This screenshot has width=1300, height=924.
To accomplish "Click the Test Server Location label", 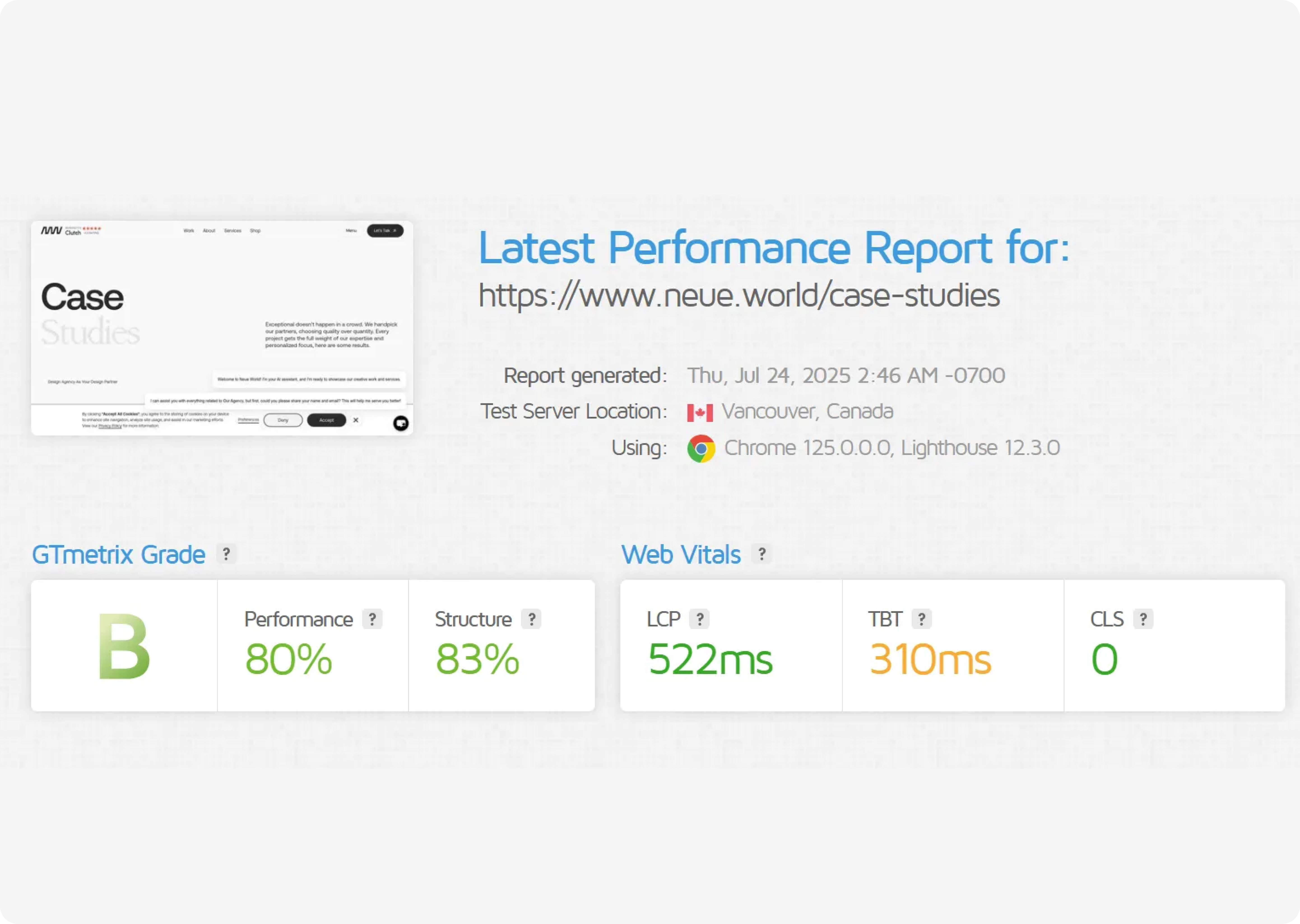I will [574, 411].
